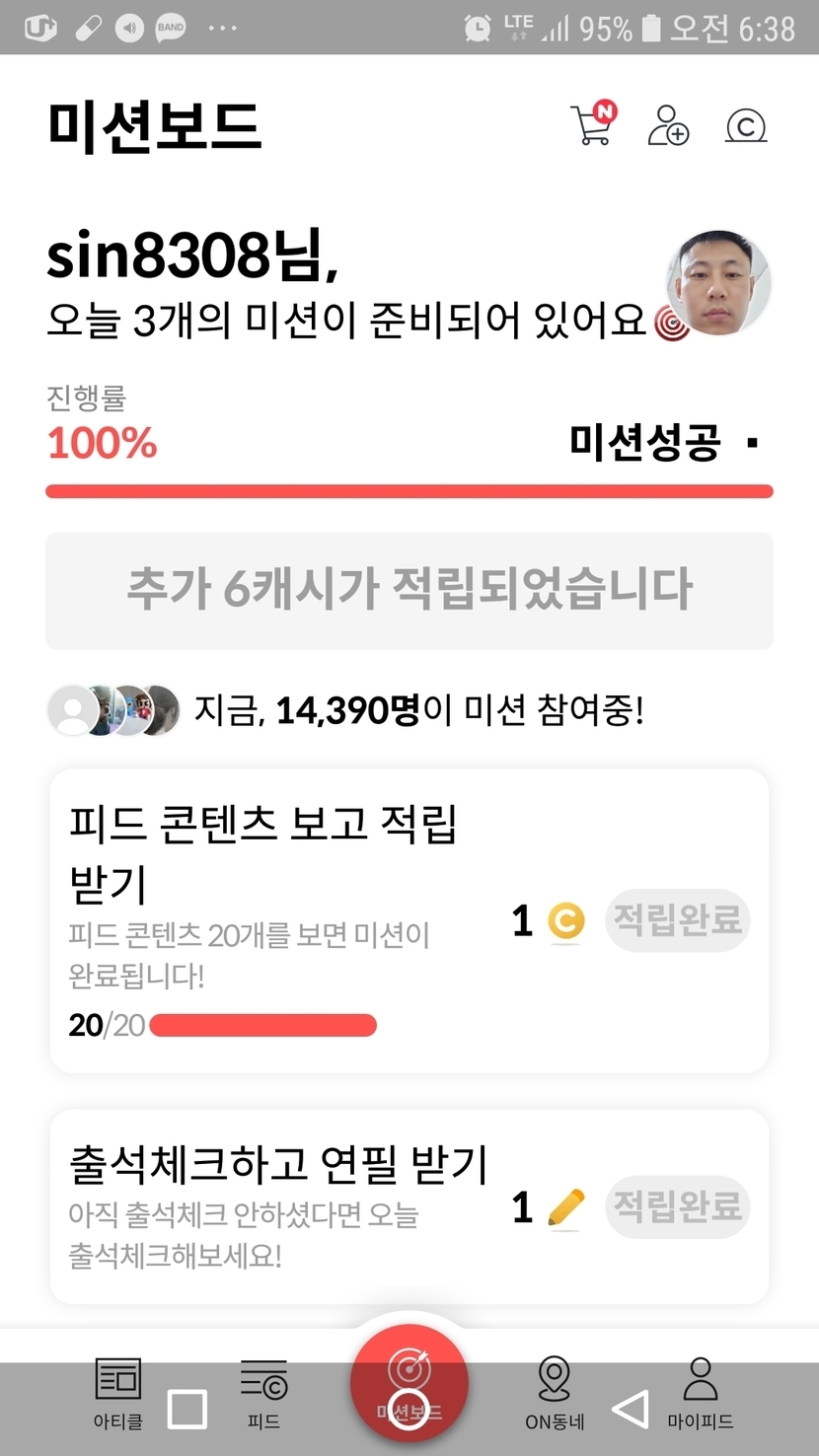
Task: Tap the red 미션보드 center button
Action: pos(409,1381)
